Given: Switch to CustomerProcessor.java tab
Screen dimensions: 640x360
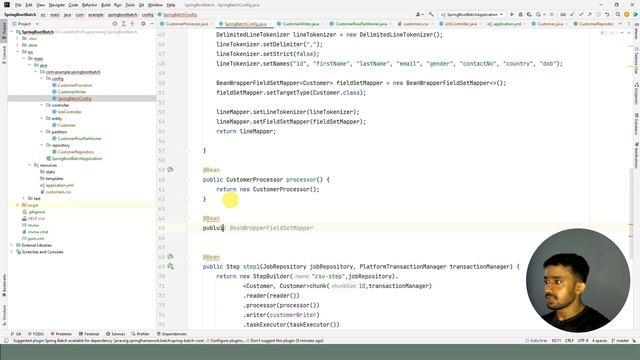Looking at the screenshot, I should [x=187, y=24].
